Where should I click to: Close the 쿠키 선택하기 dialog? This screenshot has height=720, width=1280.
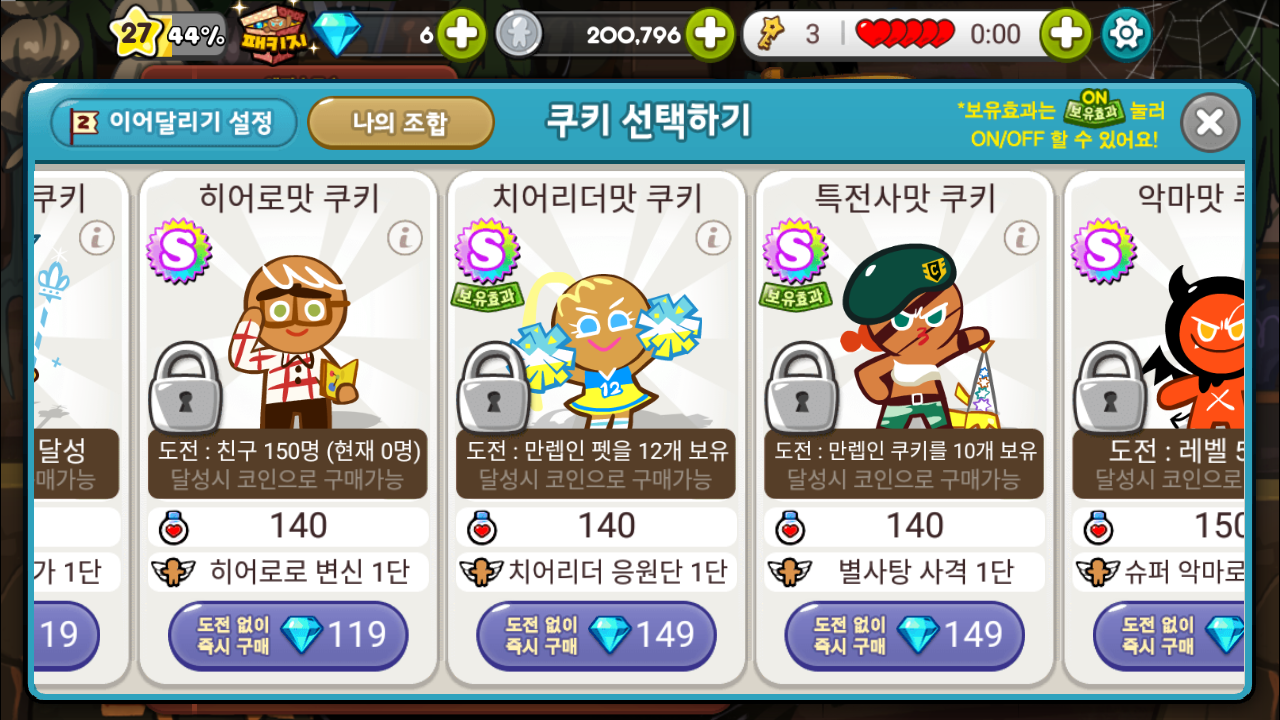point(1210,123)
